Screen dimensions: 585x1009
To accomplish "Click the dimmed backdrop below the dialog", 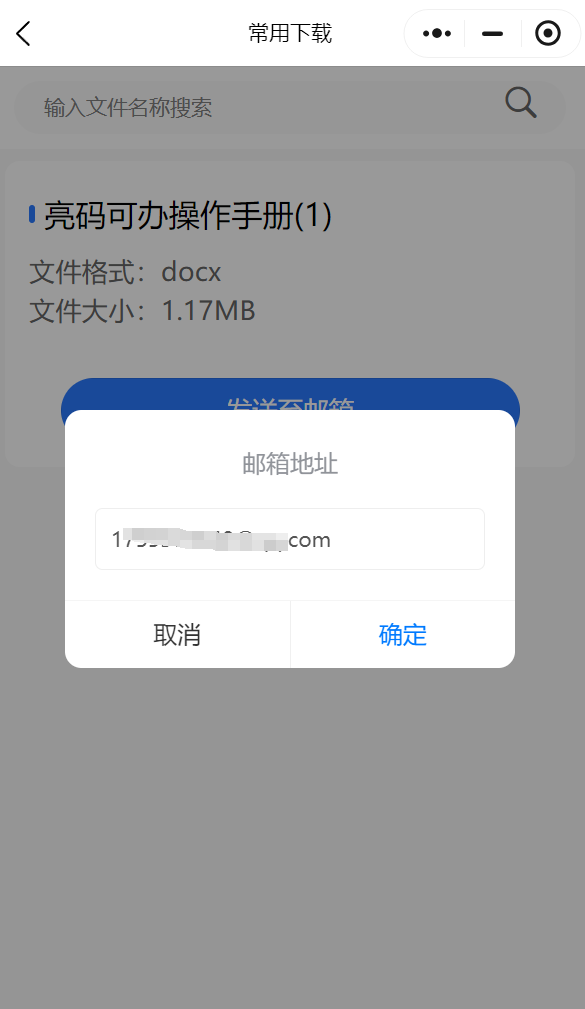I will (x=290, y=837).
